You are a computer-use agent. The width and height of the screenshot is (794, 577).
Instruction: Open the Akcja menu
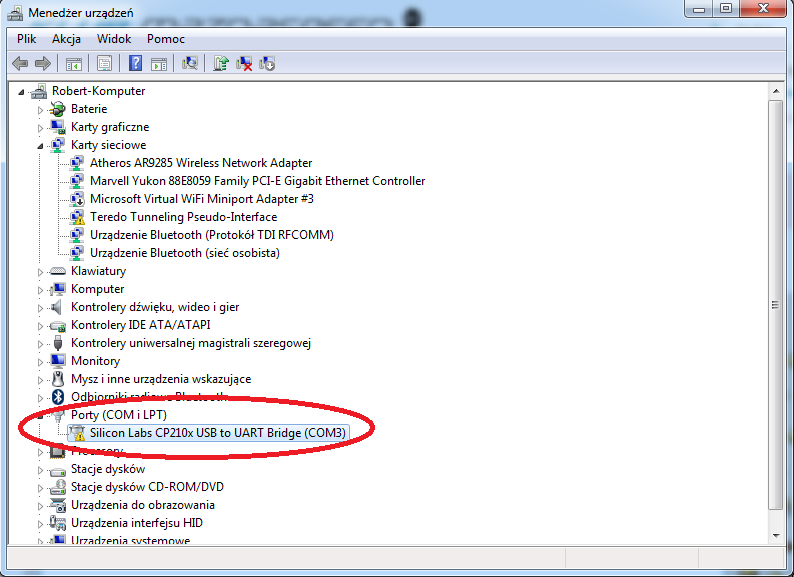pyautogui.click(x=66, y=39)
